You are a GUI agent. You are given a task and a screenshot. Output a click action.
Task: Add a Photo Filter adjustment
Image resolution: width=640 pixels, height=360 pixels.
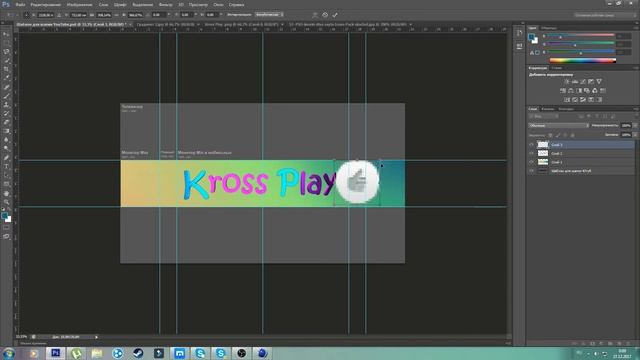tap(587, 91)
